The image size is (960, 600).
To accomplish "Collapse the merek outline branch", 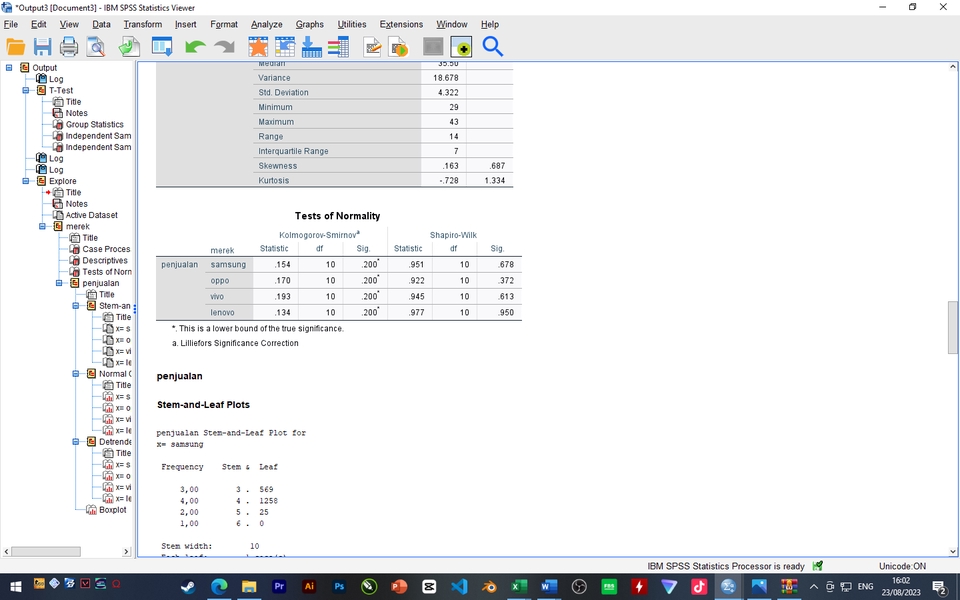I will (x=42, y=227).
